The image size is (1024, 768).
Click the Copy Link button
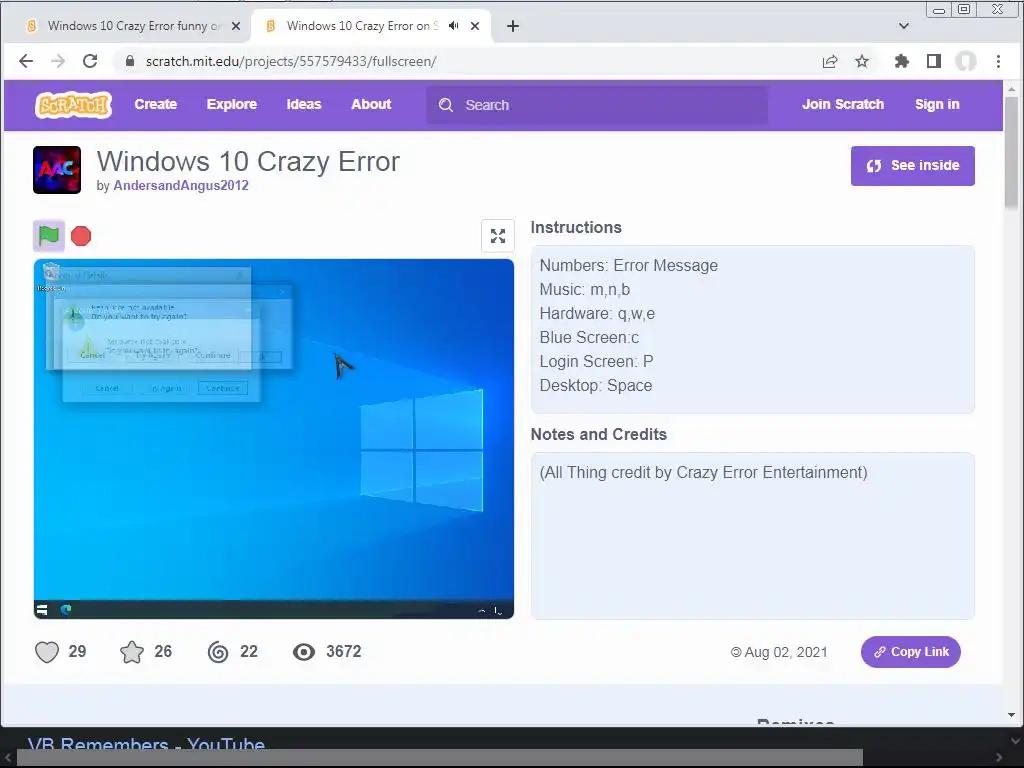(910, 652)
